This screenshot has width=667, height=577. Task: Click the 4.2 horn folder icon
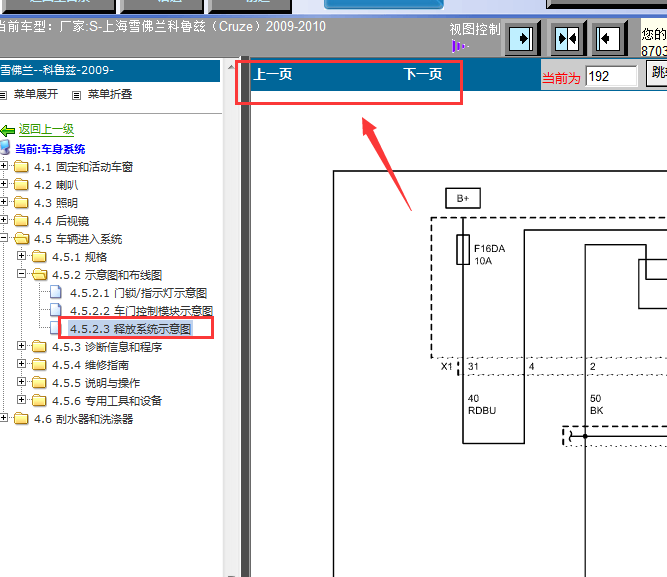point(21,184)
